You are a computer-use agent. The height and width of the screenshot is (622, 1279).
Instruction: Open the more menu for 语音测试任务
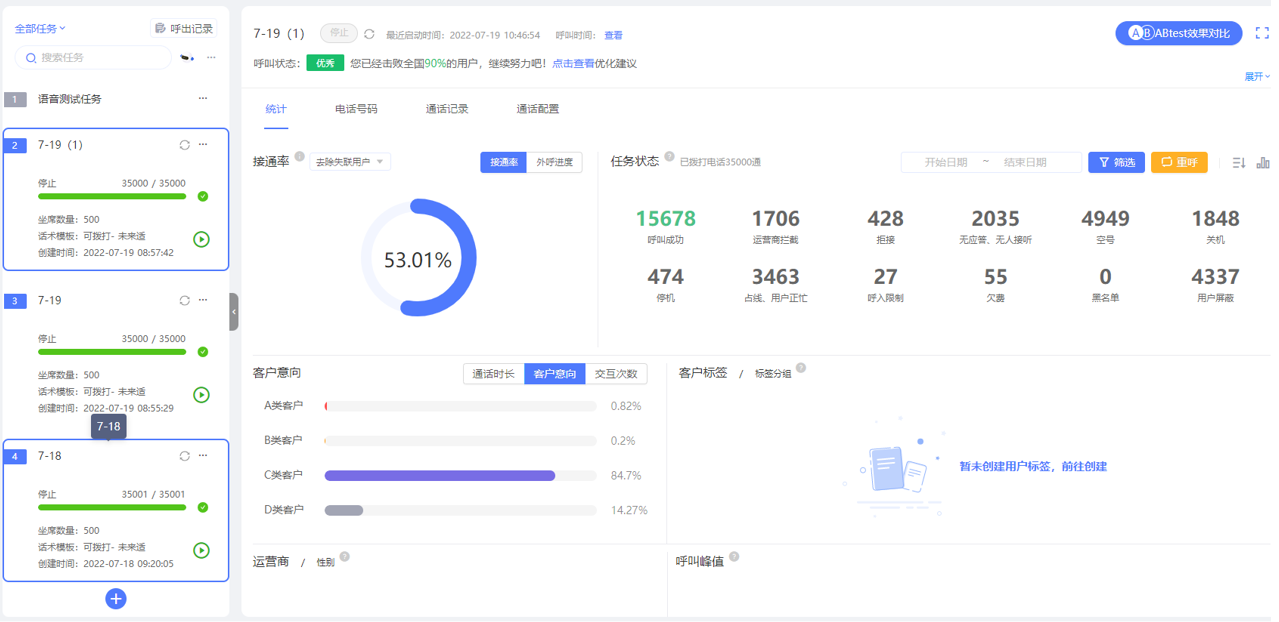(x=203, y=99)
